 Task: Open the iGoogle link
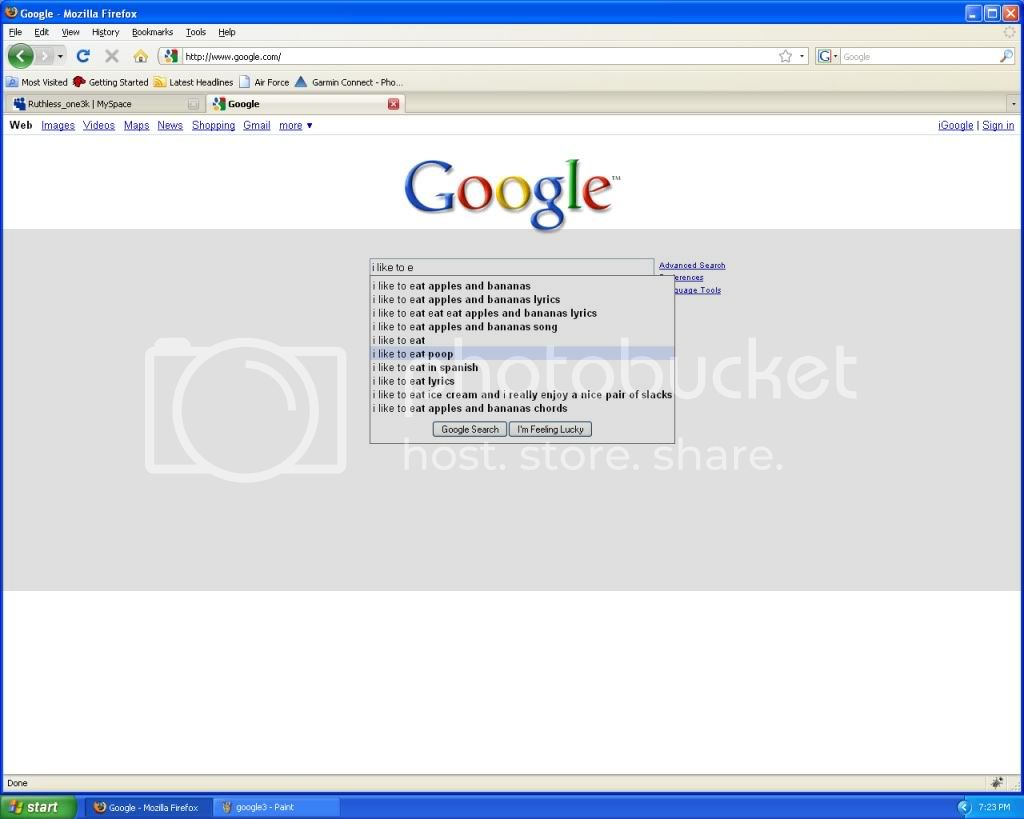pos(955,125)
